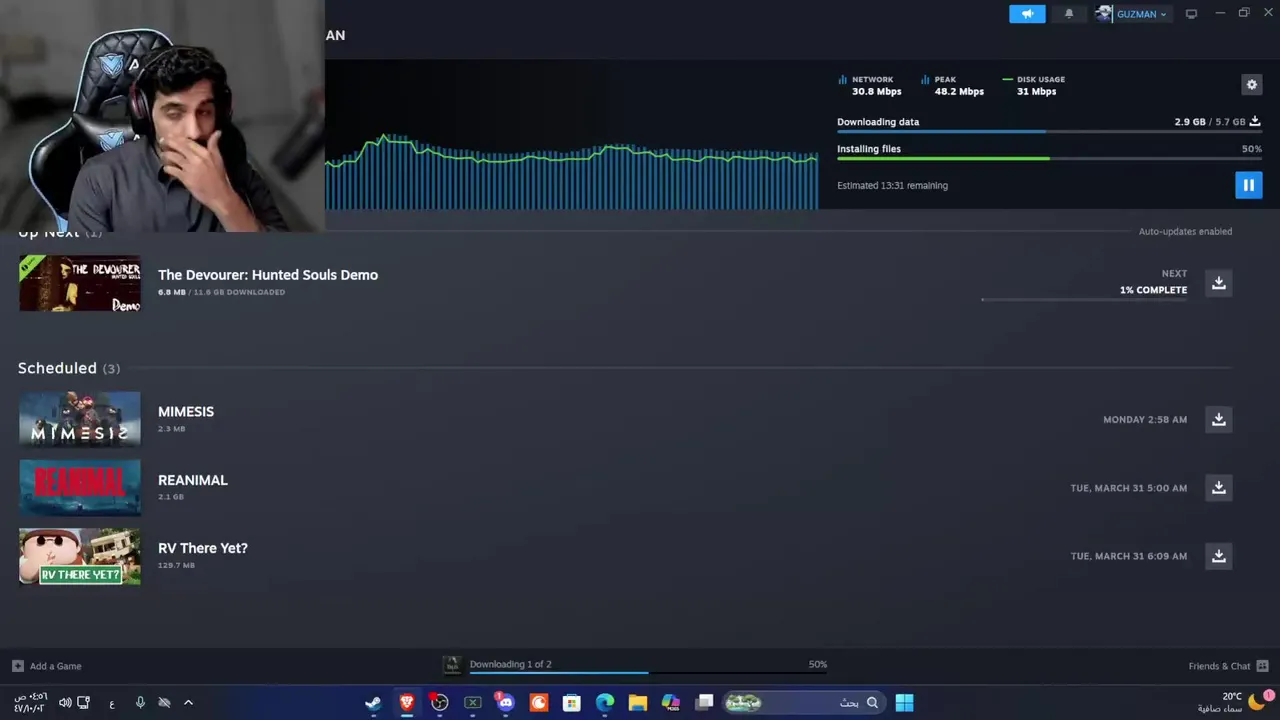The image size is (1280, 720).
Task: Open the taskbar clock and date
Action: [29, 702]
